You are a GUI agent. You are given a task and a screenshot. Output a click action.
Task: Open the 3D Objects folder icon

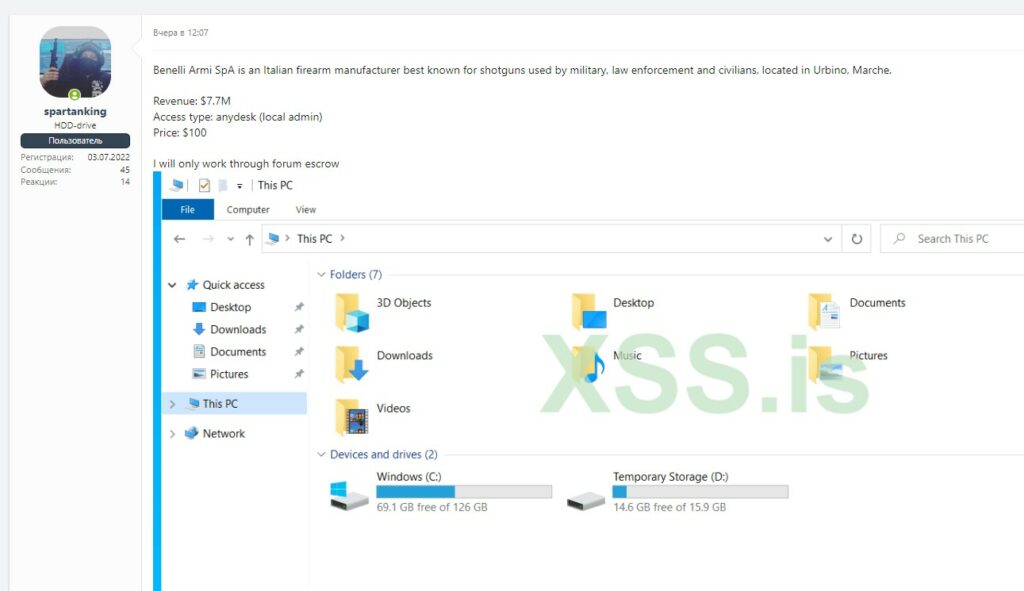tap(352, 312)
